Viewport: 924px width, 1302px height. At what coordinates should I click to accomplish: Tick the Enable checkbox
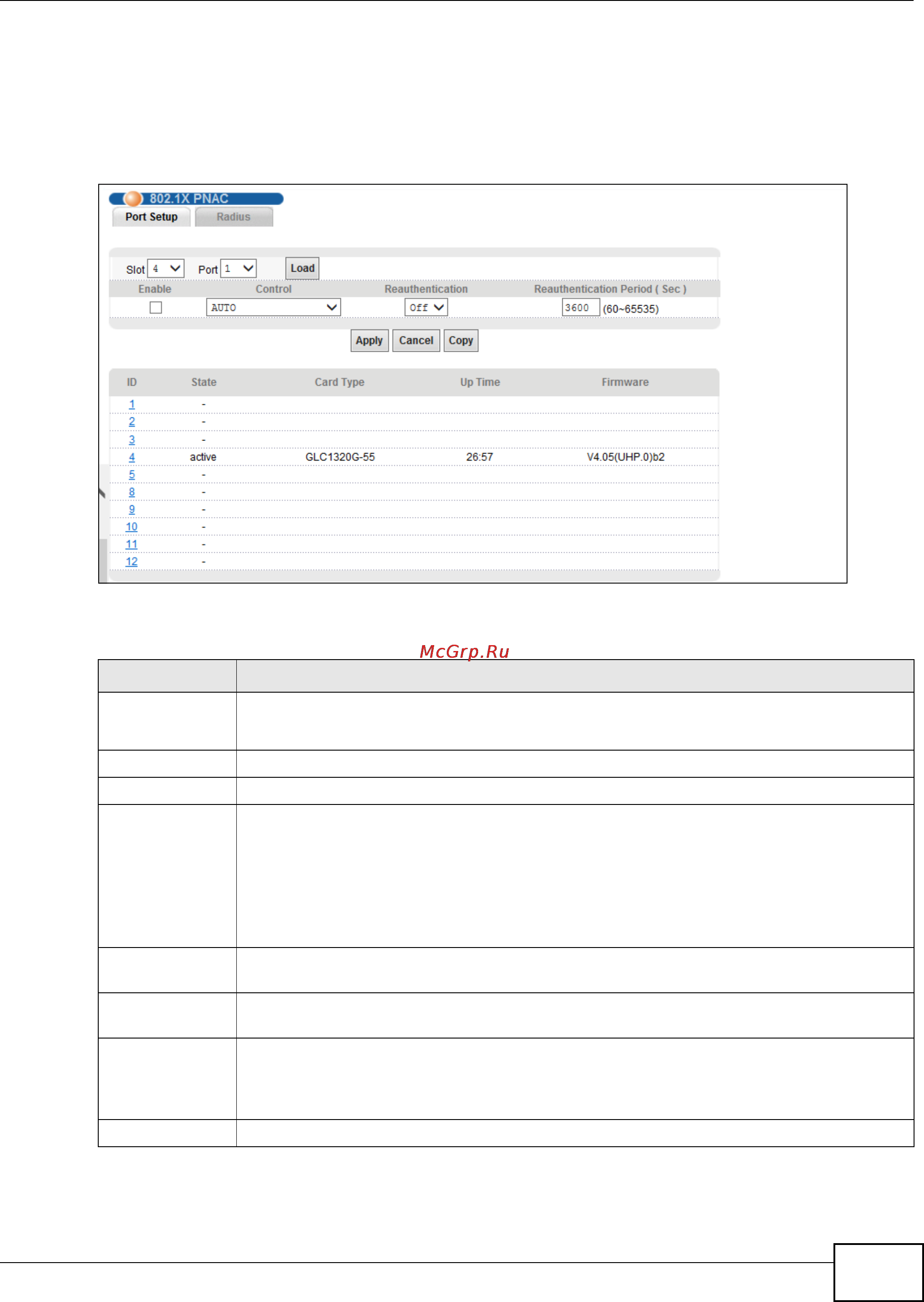pyautogui.click(x=155, y=308)
